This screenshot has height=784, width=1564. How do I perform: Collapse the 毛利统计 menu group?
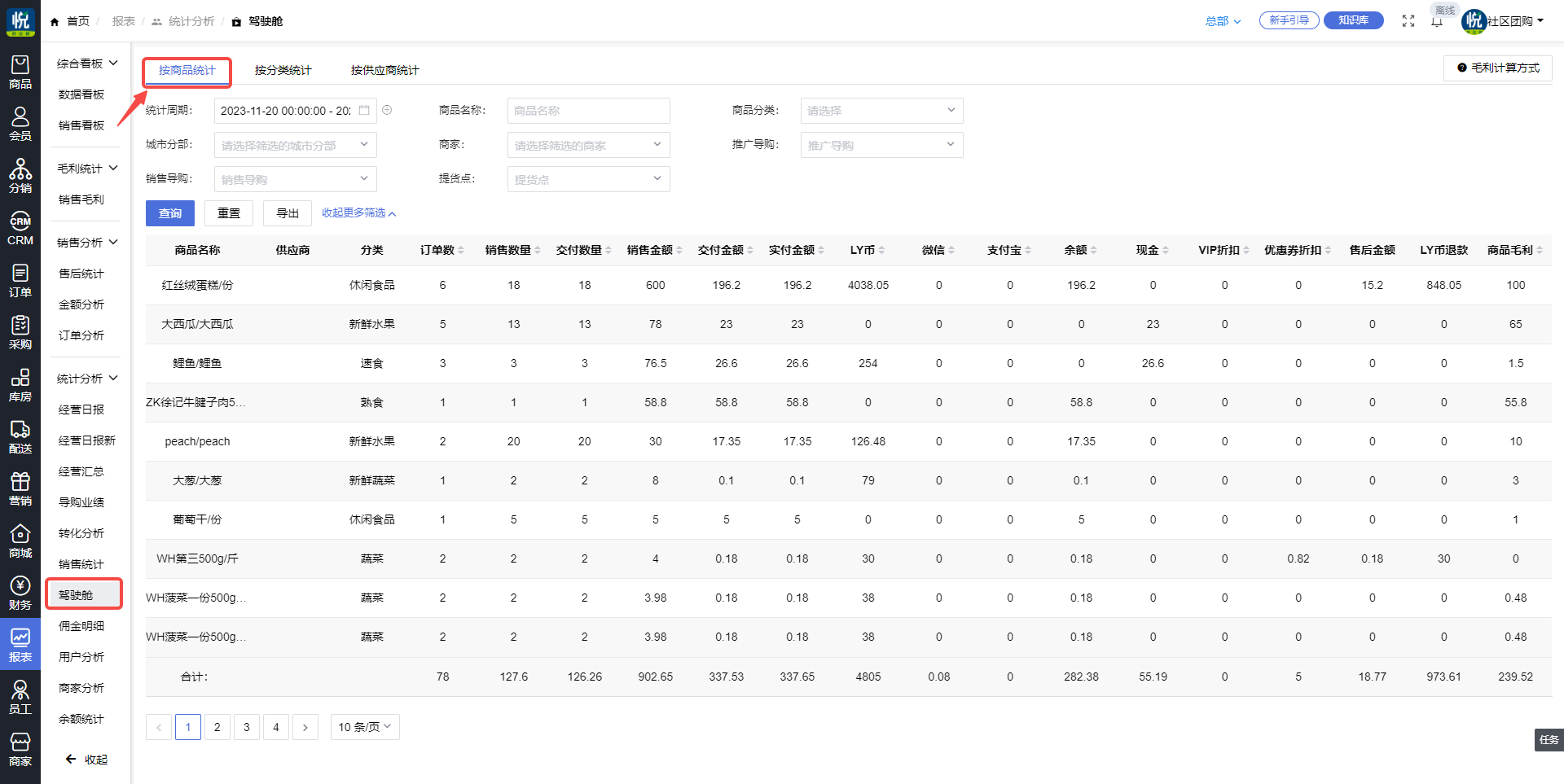coord(86,169)
